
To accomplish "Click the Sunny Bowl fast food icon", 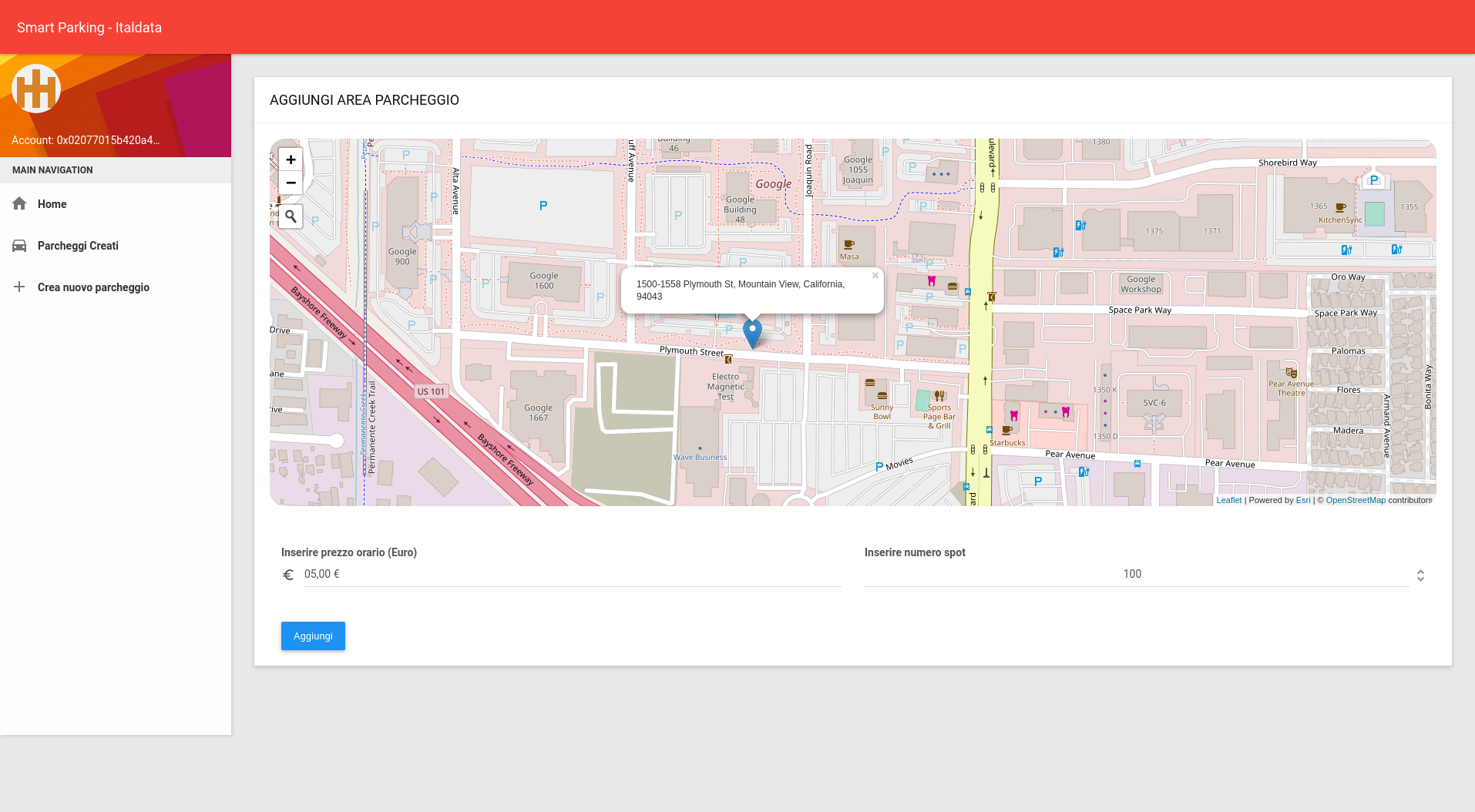I will tap(882, 396).
